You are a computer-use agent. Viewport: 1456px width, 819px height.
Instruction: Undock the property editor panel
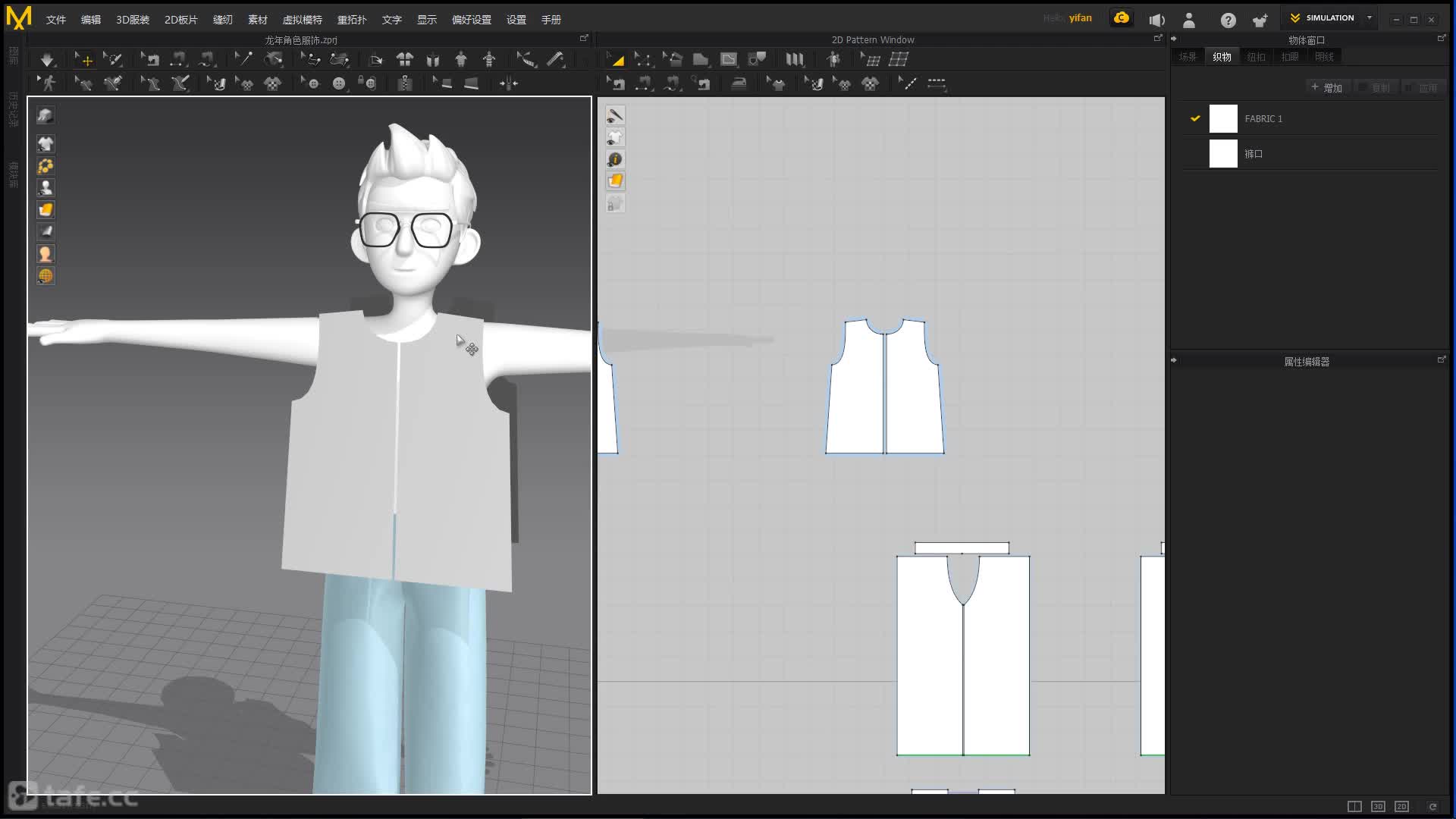coord(1442,360)
